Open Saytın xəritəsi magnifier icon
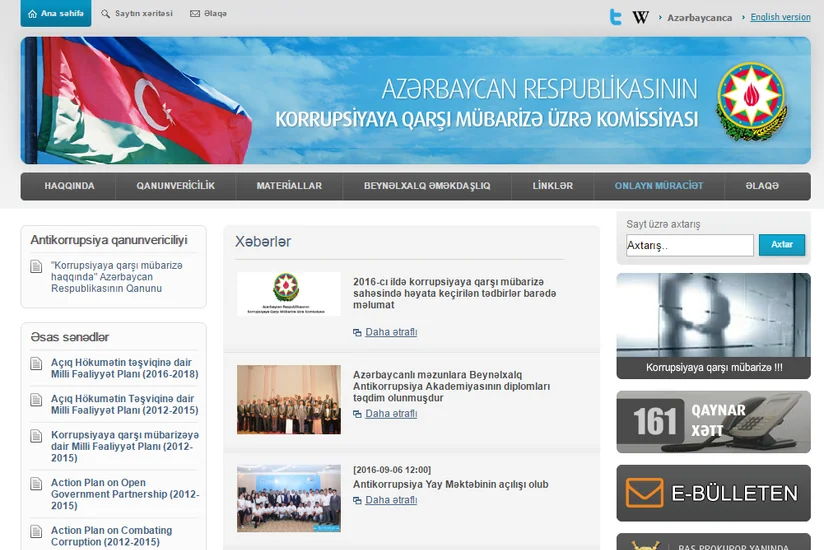This screenshot has width=824, height=550. point(106,14)
